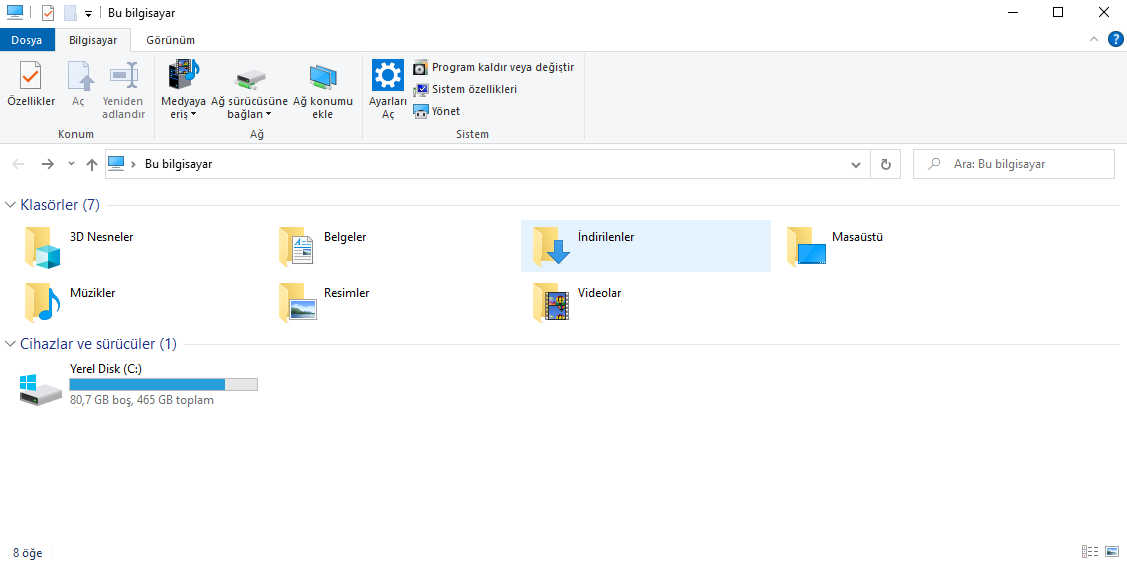
Task: Click the quick access New folder icon
Action: [x=70, y=13]
